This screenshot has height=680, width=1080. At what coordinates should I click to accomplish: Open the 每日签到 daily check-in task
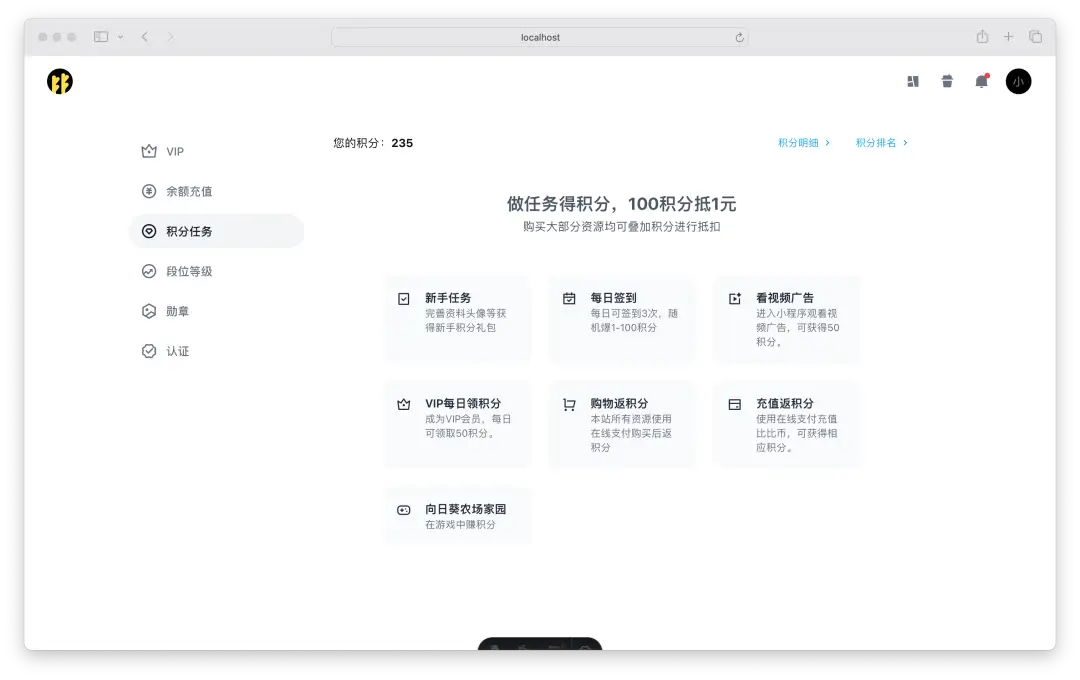(x=622, y=320)
